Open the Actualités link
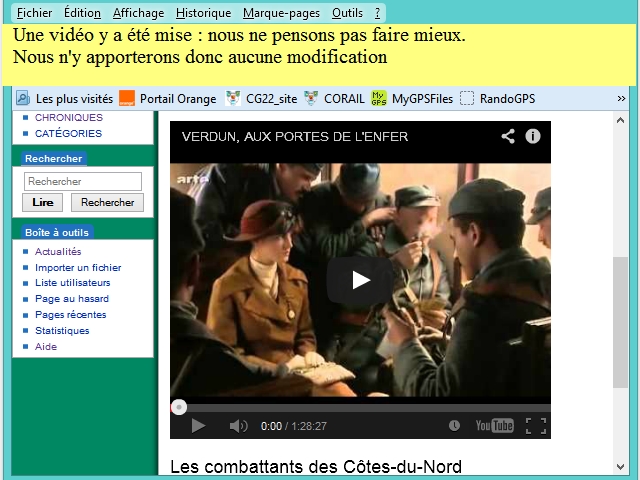This screenshot has height=480, width=640. (x=58, y=251)
